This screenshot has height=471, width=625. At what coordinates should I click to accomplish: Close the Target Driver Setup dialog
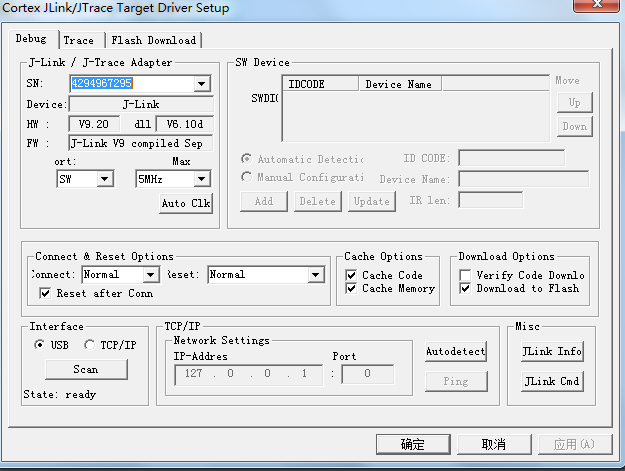point(596,5)
